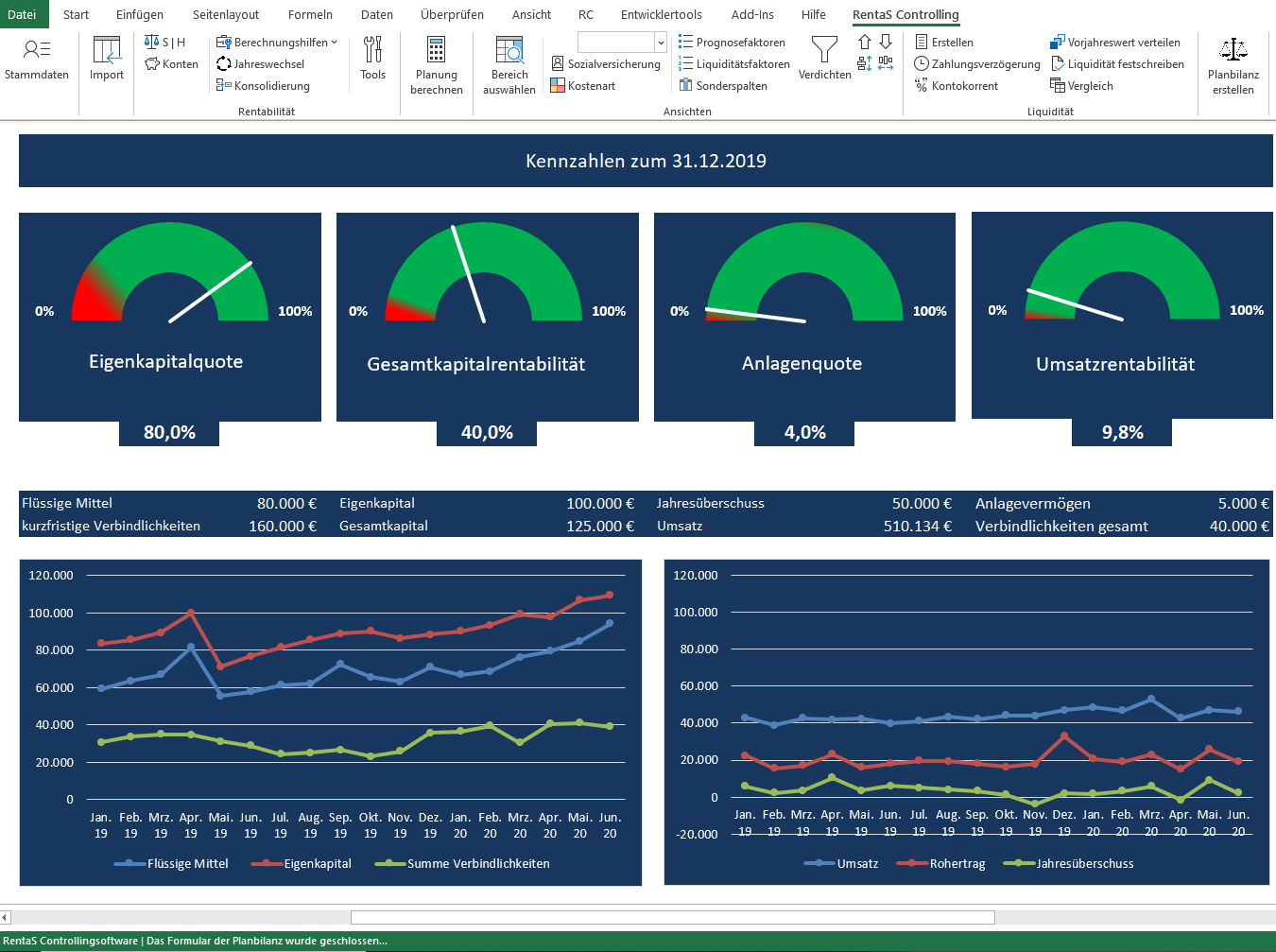Image resolution: width=1276 pixels, height=952 pixels.
Task: Select the 80,0% value box
Action: coord(169,432)
